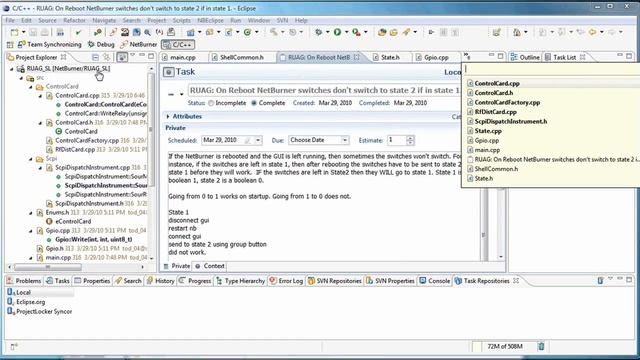The image size is (640, 360).
Task: Toggle Focus on Active Task button
Action: pos(122,57)
